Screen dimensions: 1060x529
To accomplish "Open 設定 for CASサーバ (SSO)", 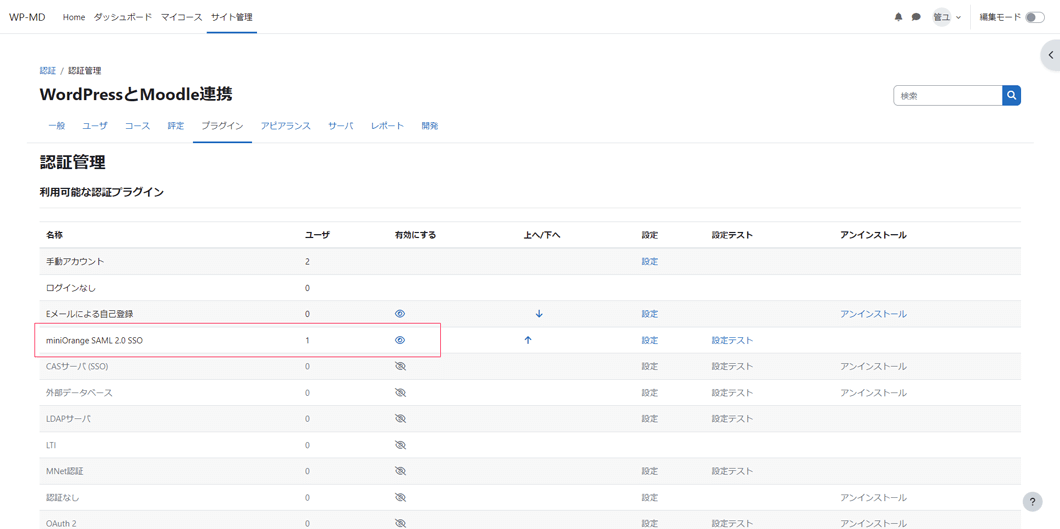I will pyautogui.click(x=650, y=366).
